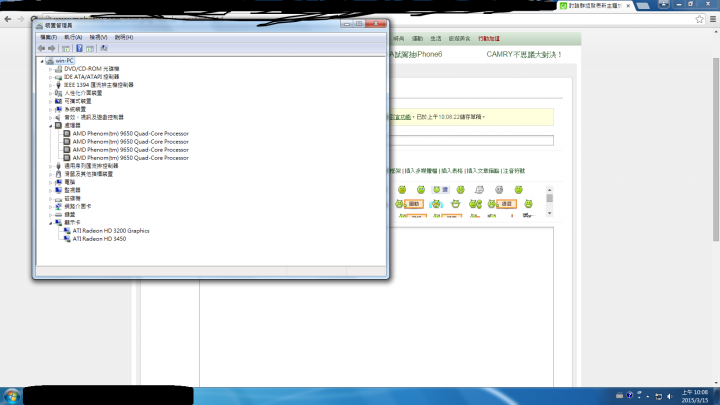The height and width of the screenshot is (405, 720).
Task: Select ATI Radeon HD 3450
Action: [99, 239]
